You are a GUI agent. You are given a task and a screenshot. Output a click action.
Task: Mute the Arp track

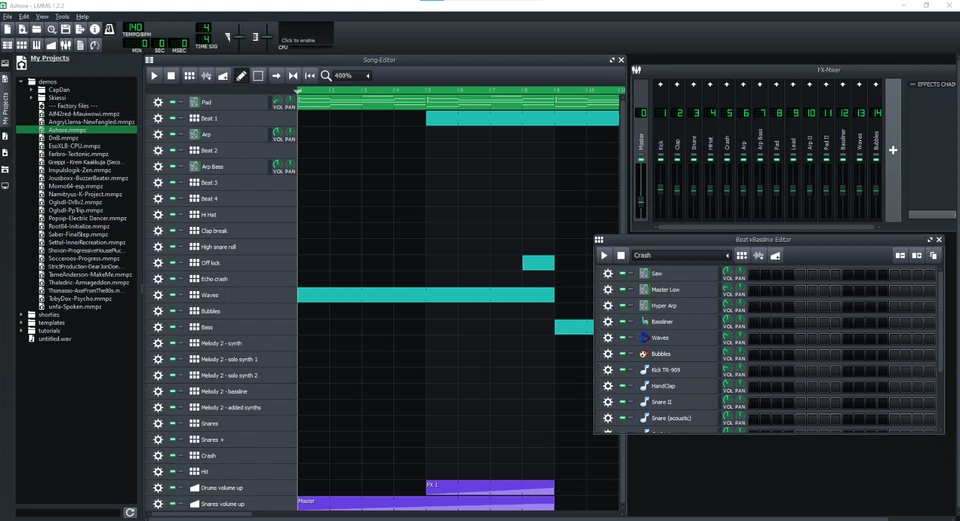173,134
